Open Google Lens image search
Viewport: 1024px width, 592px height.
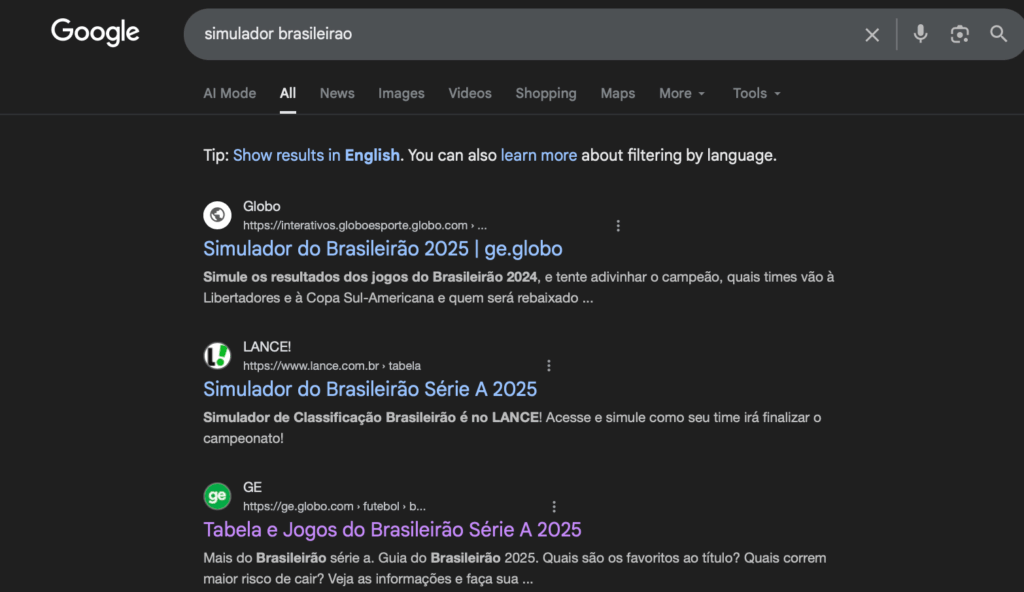coord(959,34)
